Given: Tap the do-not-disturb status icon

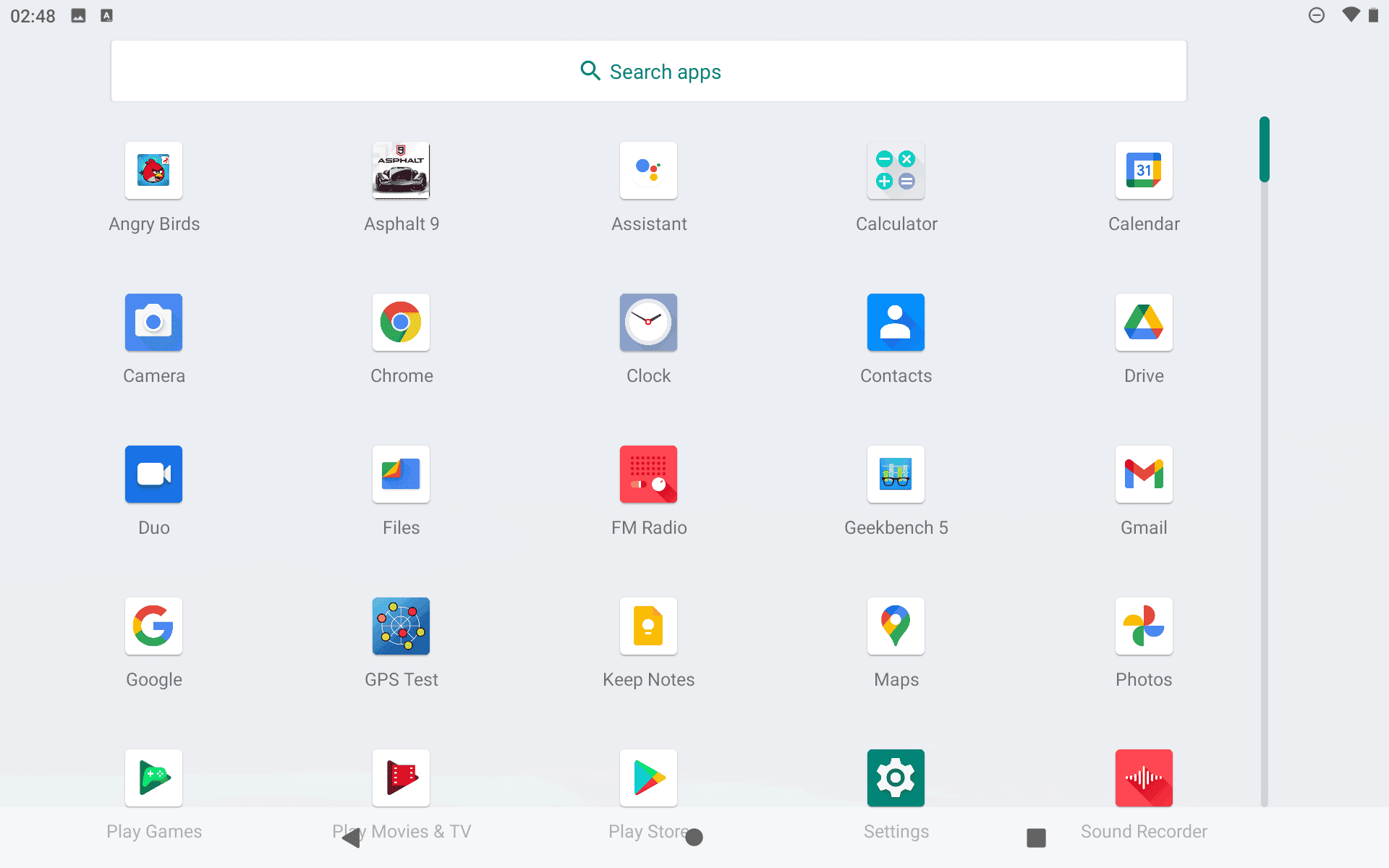Looking at the screenshot, I should pos(1317,15).
